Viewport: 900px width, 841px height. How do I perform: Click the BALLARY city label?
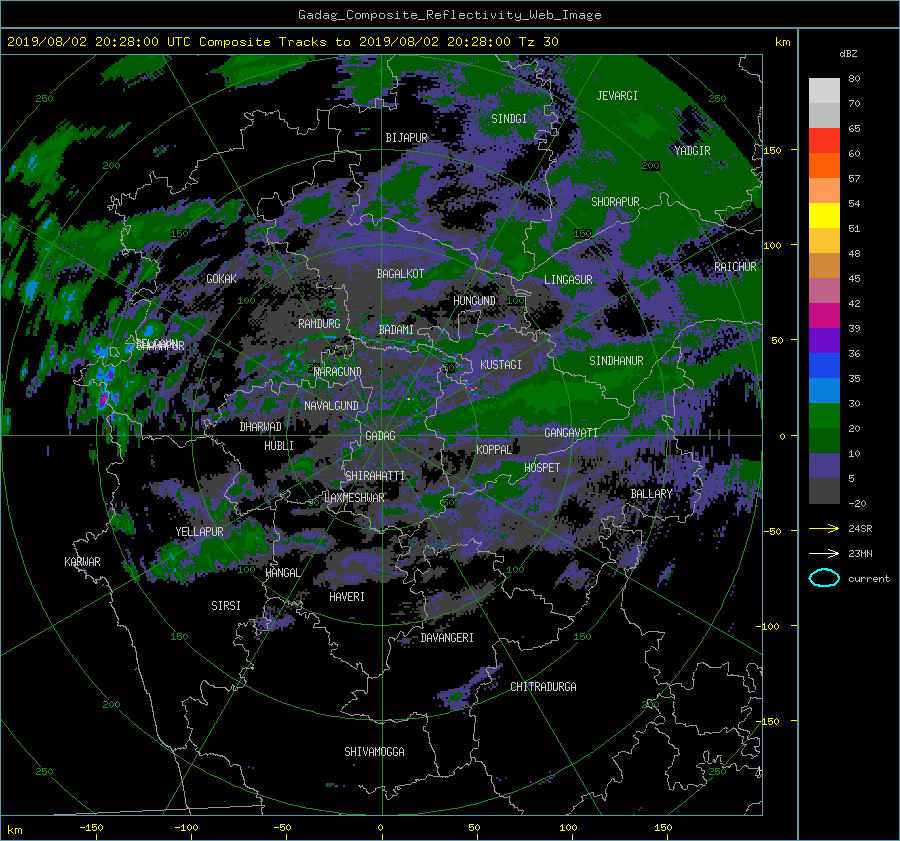click(651, 494)
